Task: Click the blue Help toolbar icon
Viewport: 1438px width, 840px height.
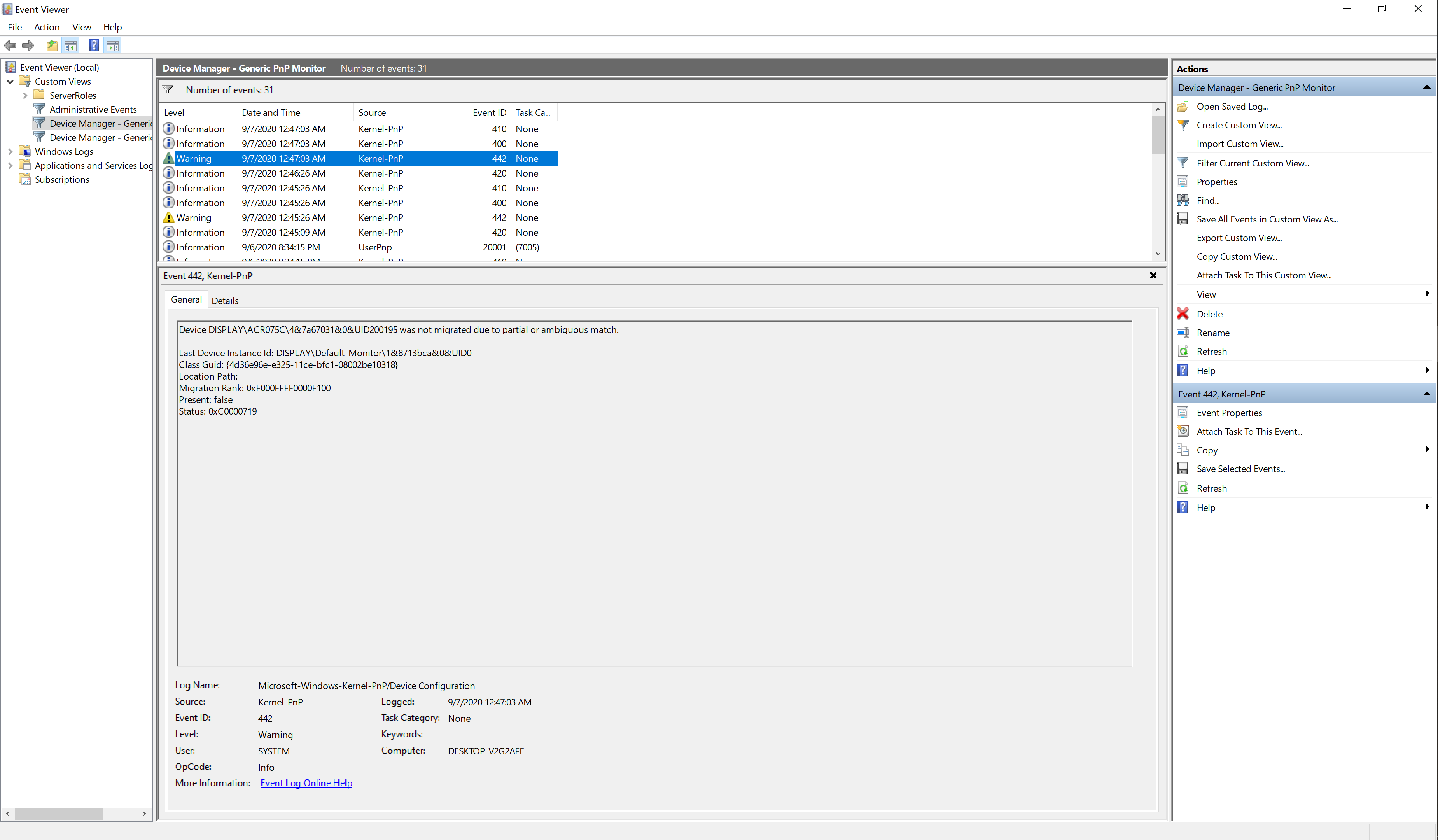Action: click(x=94, y=45)
